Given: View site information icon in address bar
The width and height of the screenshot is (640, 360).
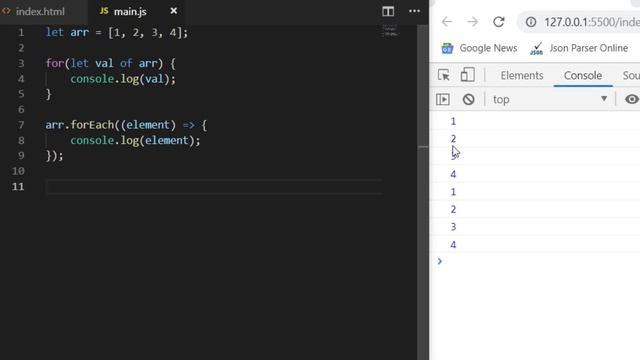Looking at the screenshot, I should coord(531,22).
